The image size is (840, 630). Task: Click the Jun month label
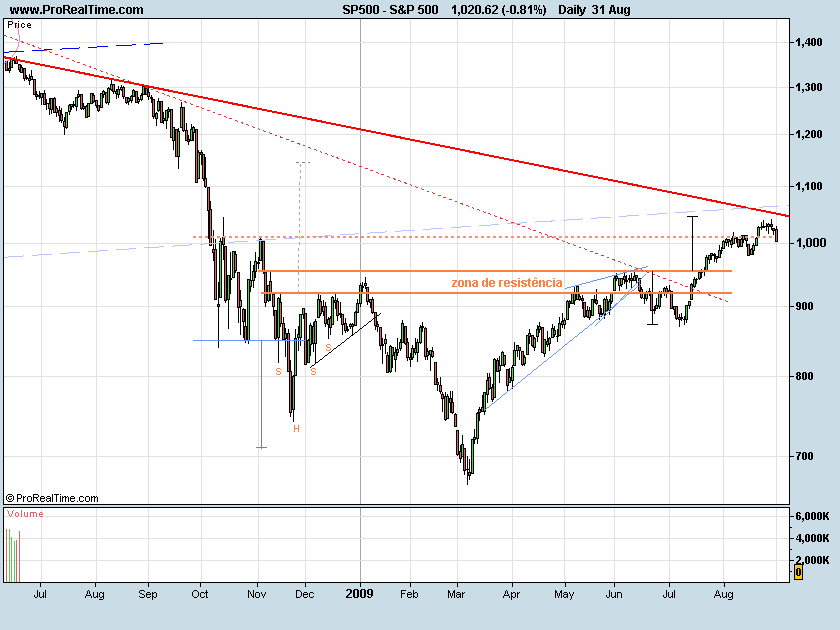tap(614, 594)
